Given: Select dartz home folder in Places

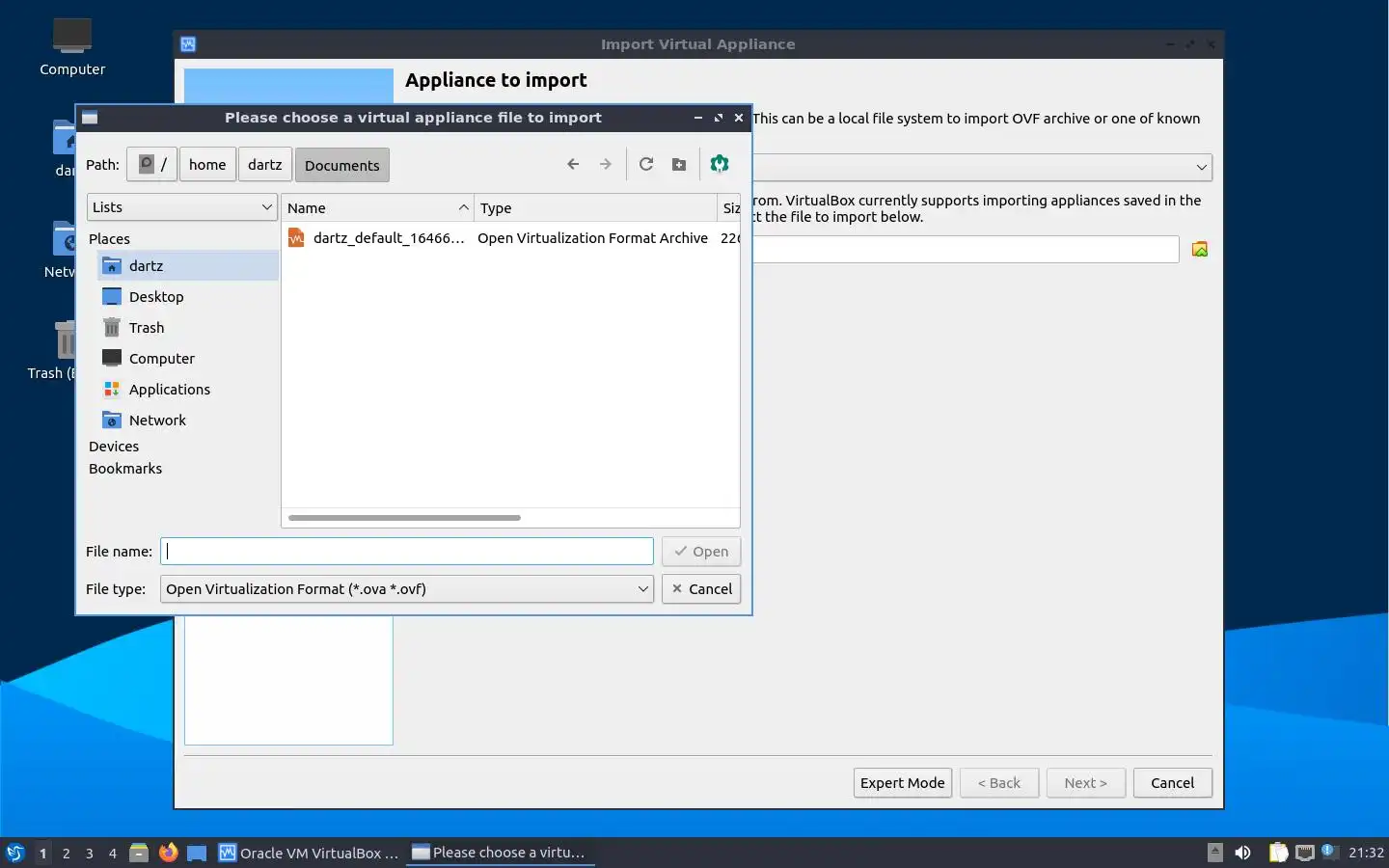Looking at the screenshot, I should click(188, 266).
